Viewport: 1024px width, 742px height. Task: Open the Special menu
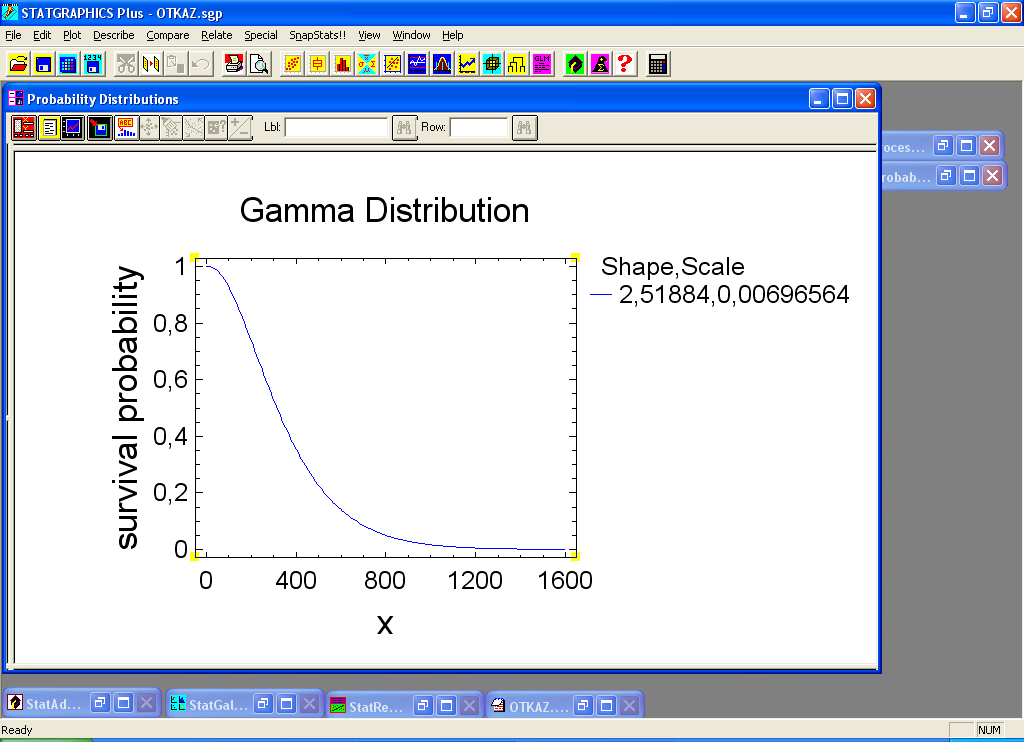tap(261, 35)
